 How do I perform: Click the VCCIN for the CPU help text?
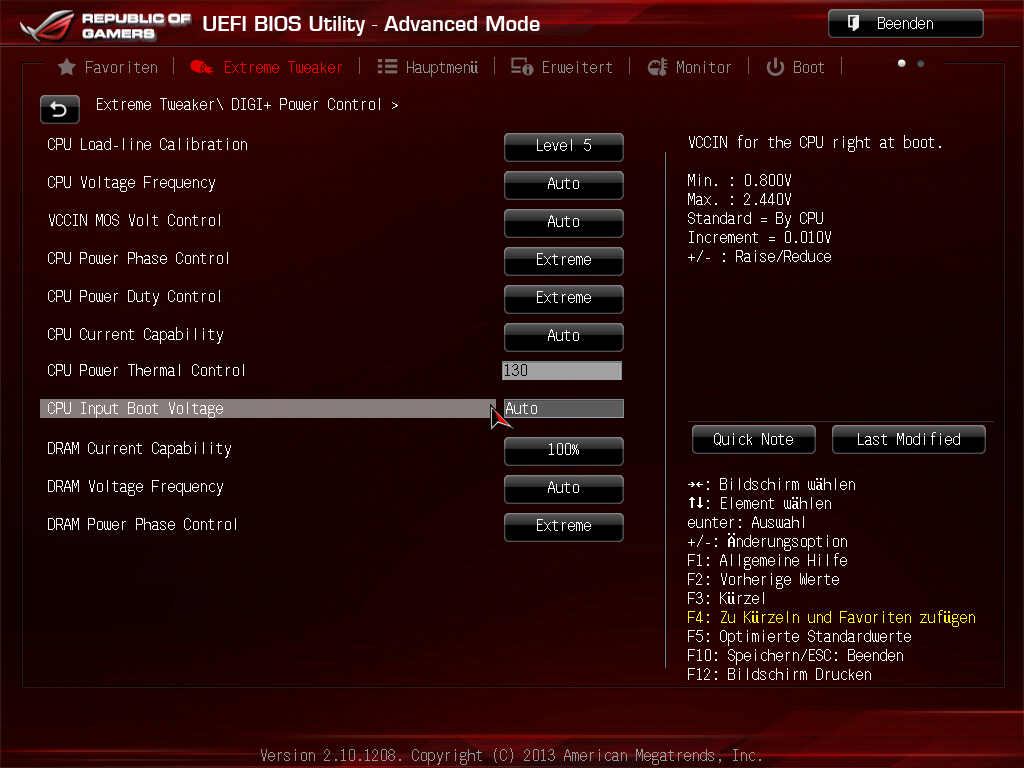pyautogui.click(x=815, y=142)
